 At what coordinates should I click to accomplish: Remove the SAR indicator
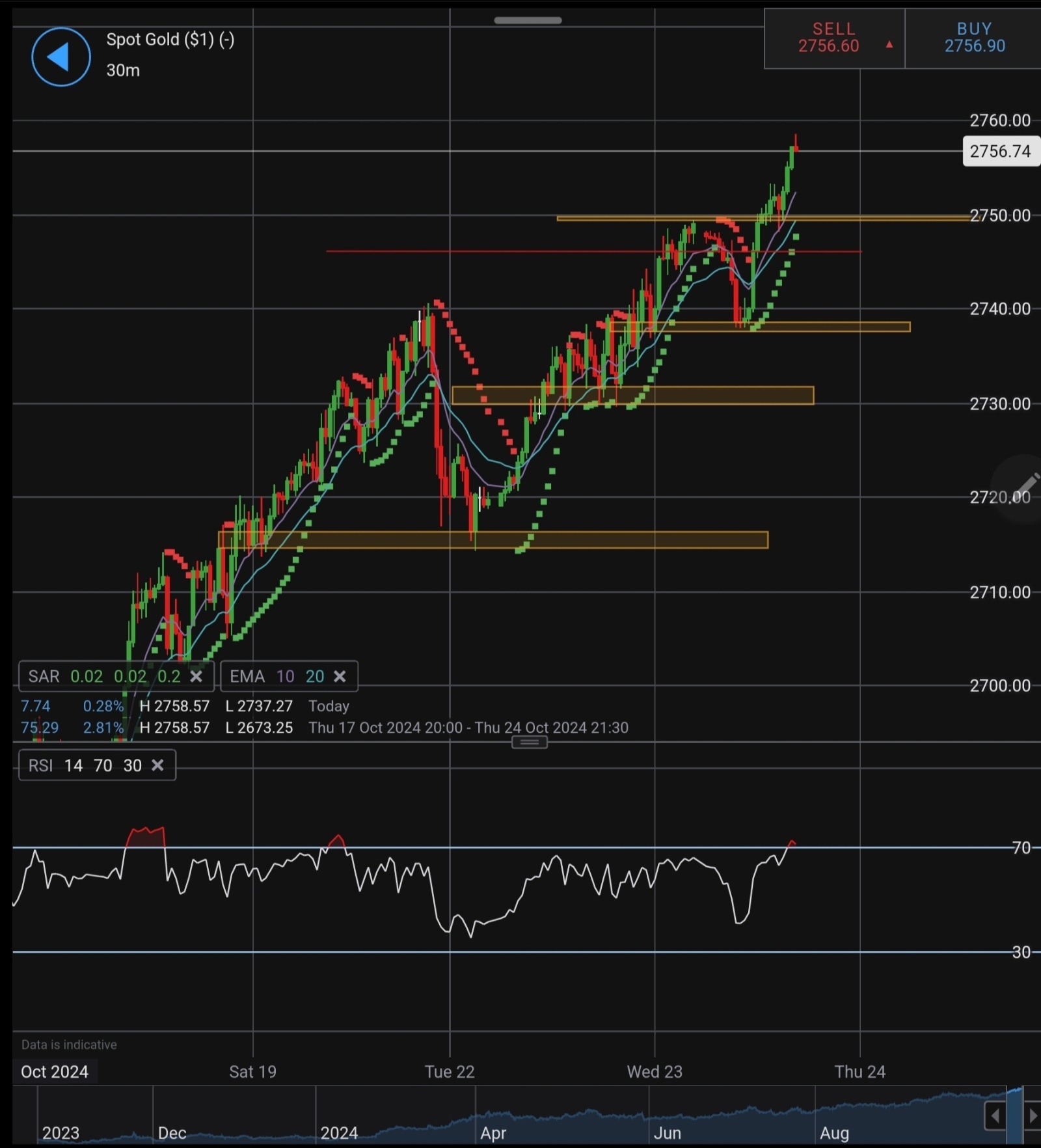[x=196, y=676]
